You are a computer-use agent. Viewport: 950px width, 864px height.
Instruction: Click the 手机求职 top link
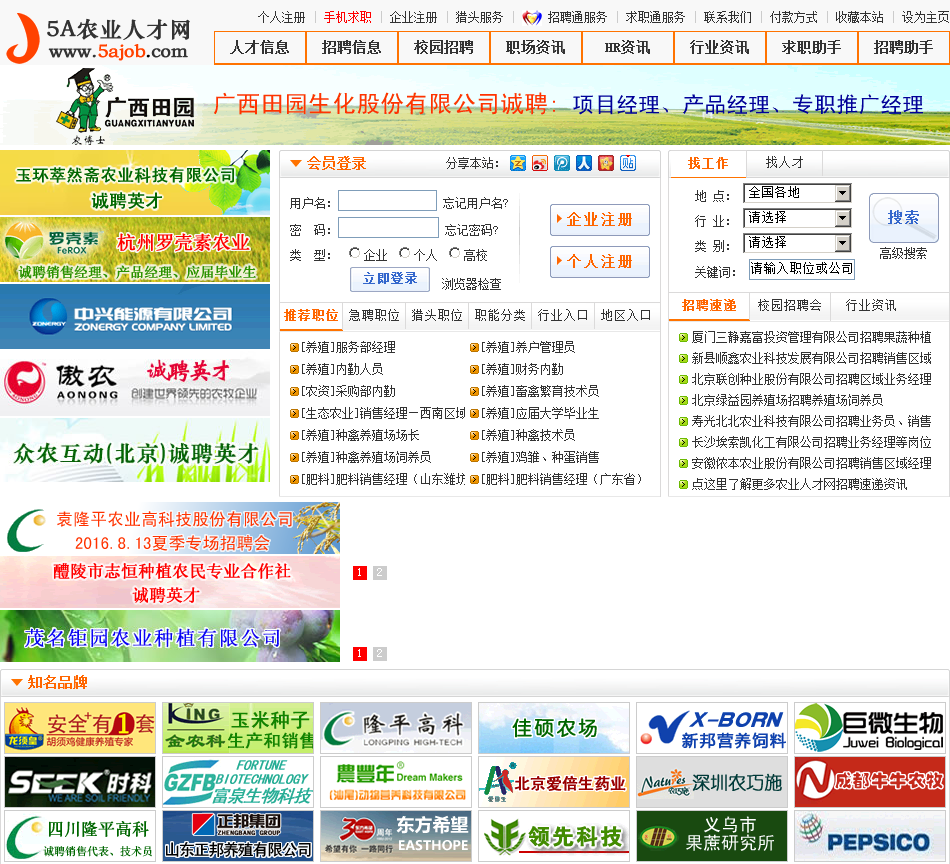tap(347, 18)
